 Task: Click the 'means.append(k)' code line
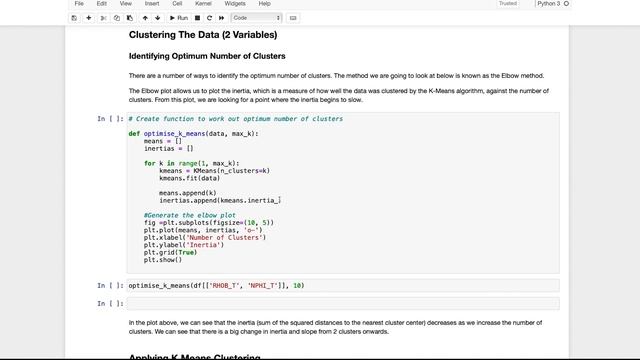tap(188, 193)
